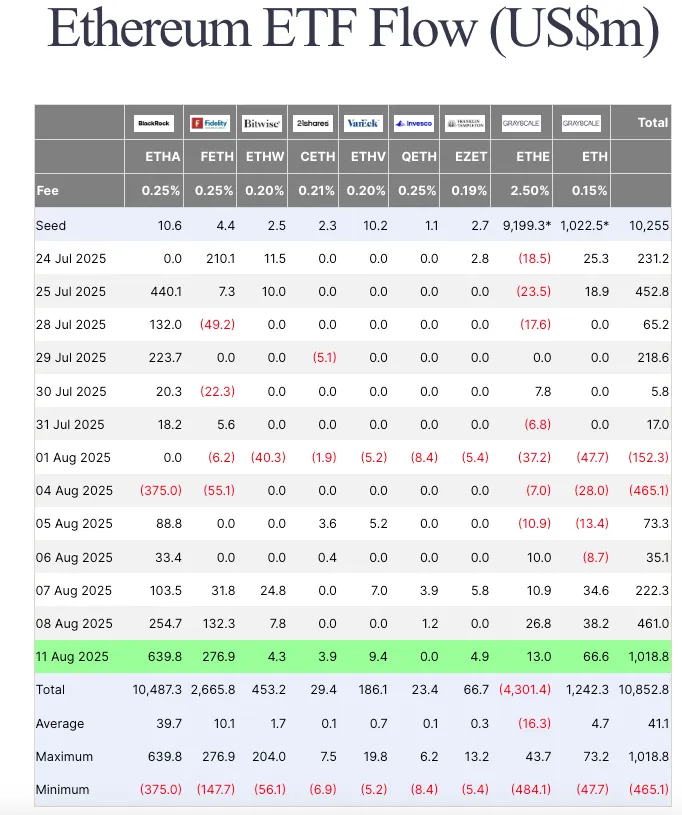Click the Bitwise logo icon
The width and height of the screenshot is (682, 815).
[x=262, y=124]
